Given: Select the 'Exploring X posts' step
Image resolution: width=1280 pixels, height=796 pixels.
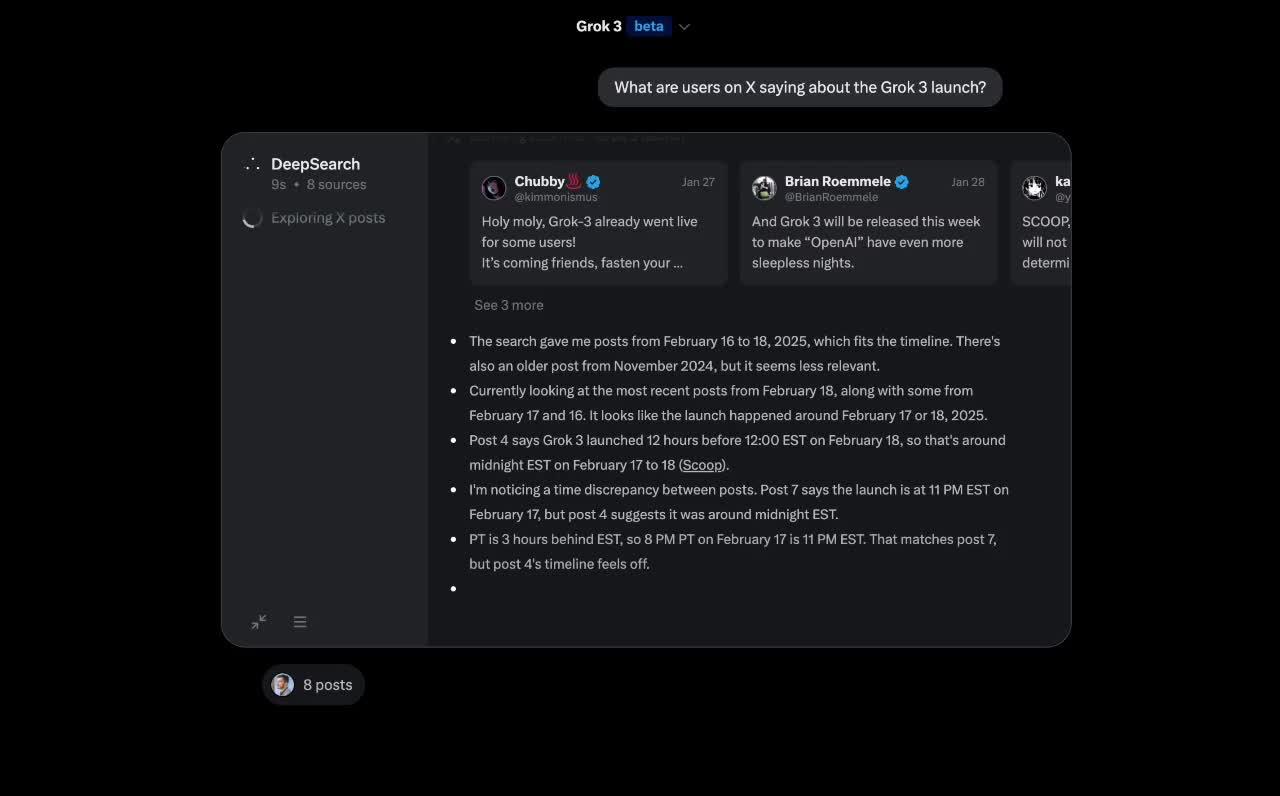Looking at the screenshot, I should 328,217.
